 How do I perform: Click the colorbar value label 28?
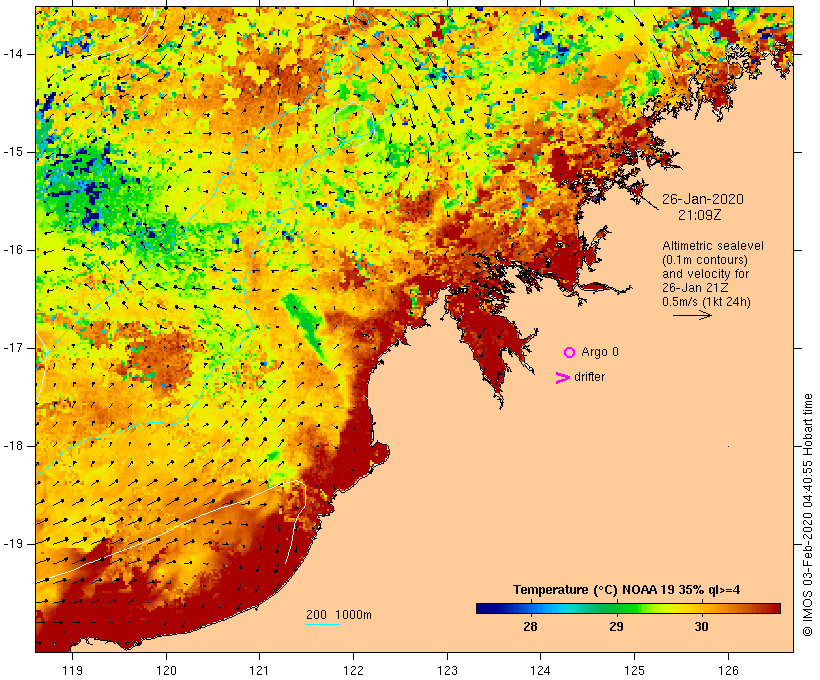click(530, 627)
